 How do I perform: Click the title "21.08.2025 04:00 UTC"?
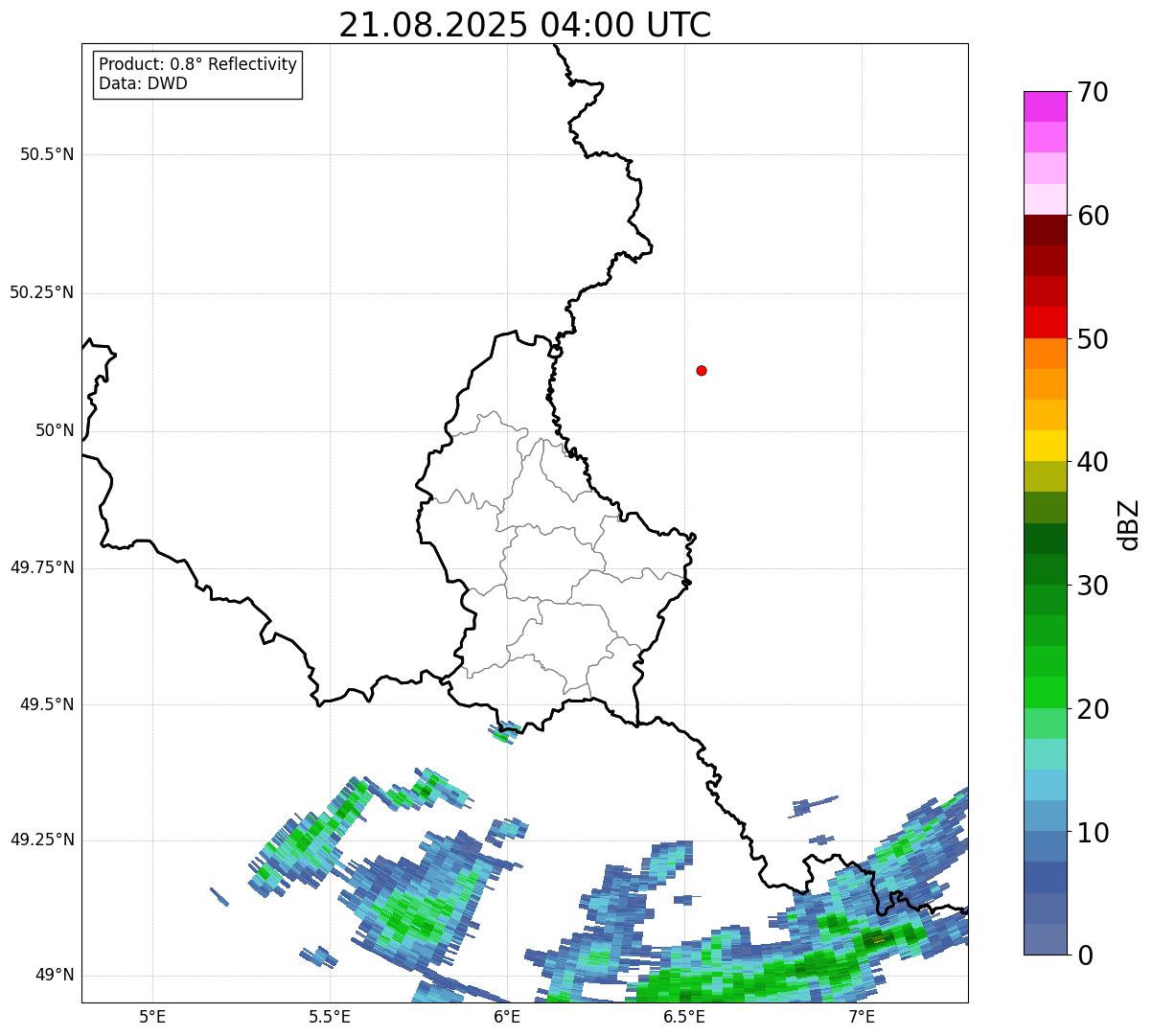click(x=524, y=24)
